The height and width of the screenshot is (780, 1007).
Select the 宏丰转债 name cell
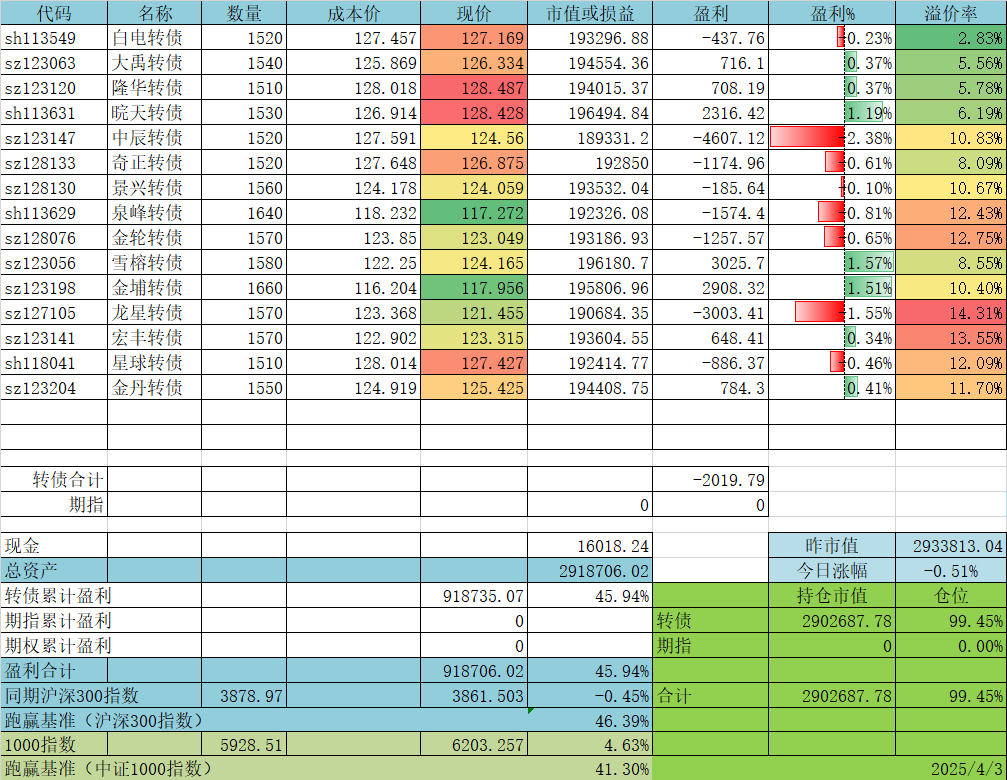[155, 338]
